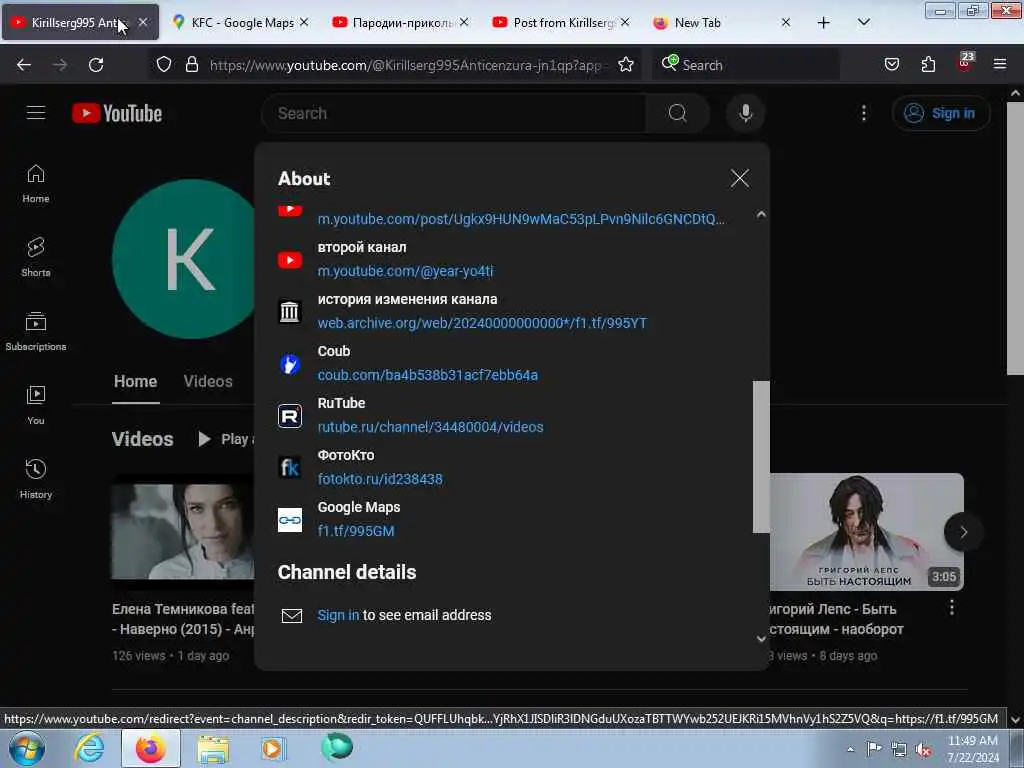1024x768 pixels.
Task: Click the ФотоКто logo icon
Action: coord(290,468)
